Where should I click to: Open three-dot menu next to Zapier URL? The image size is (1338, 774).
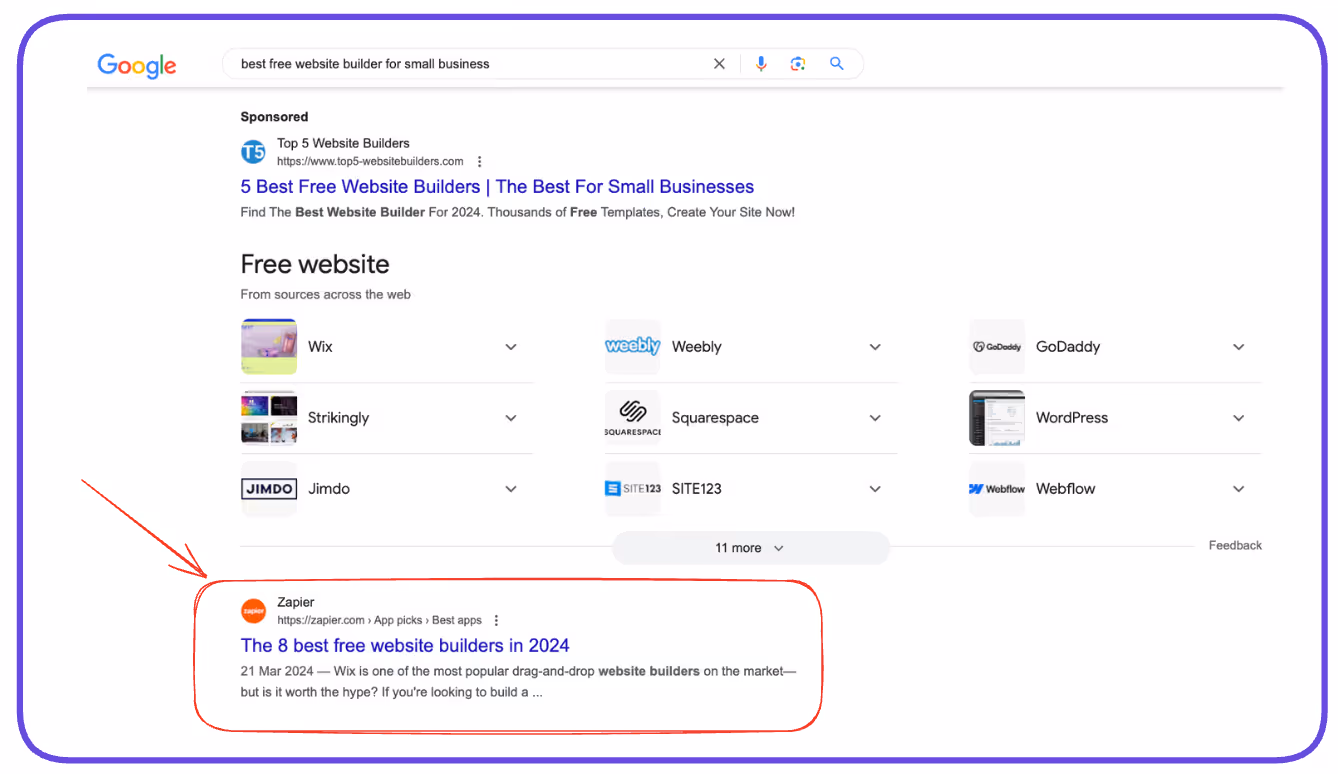(496, 620)
